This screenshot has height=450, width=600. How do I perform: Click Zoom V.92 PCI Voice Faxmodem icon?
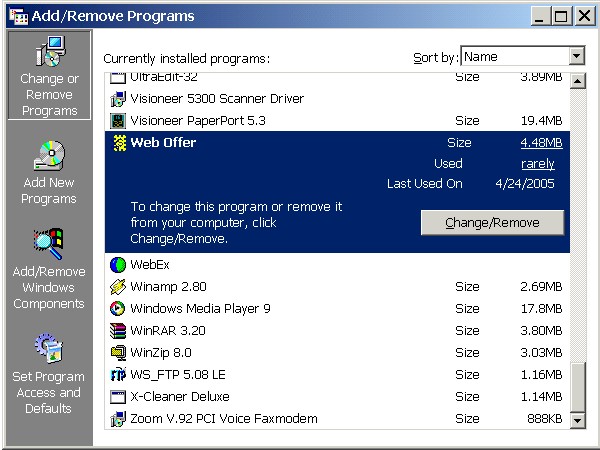point(118,419)
